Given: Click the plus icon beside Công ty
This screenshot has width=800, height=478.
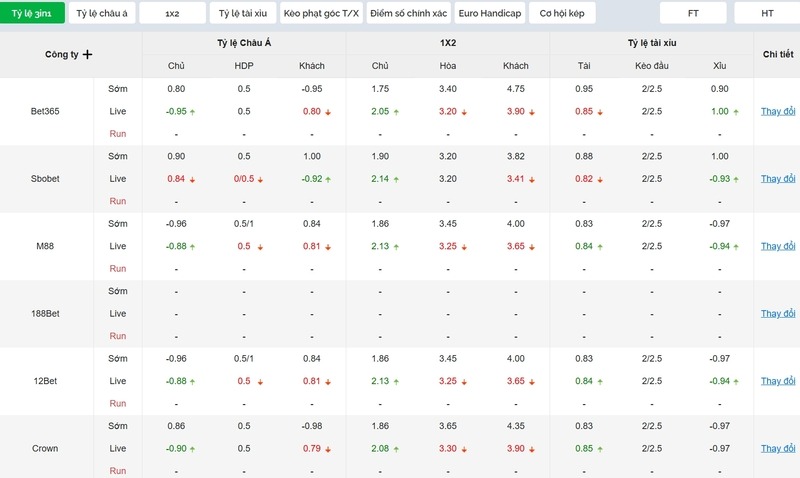Looking at the screenshot, I should point(87,55).
